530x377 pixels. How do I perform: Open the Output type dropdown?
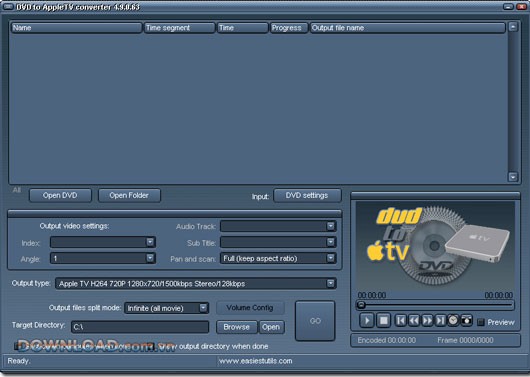[331, 283]
